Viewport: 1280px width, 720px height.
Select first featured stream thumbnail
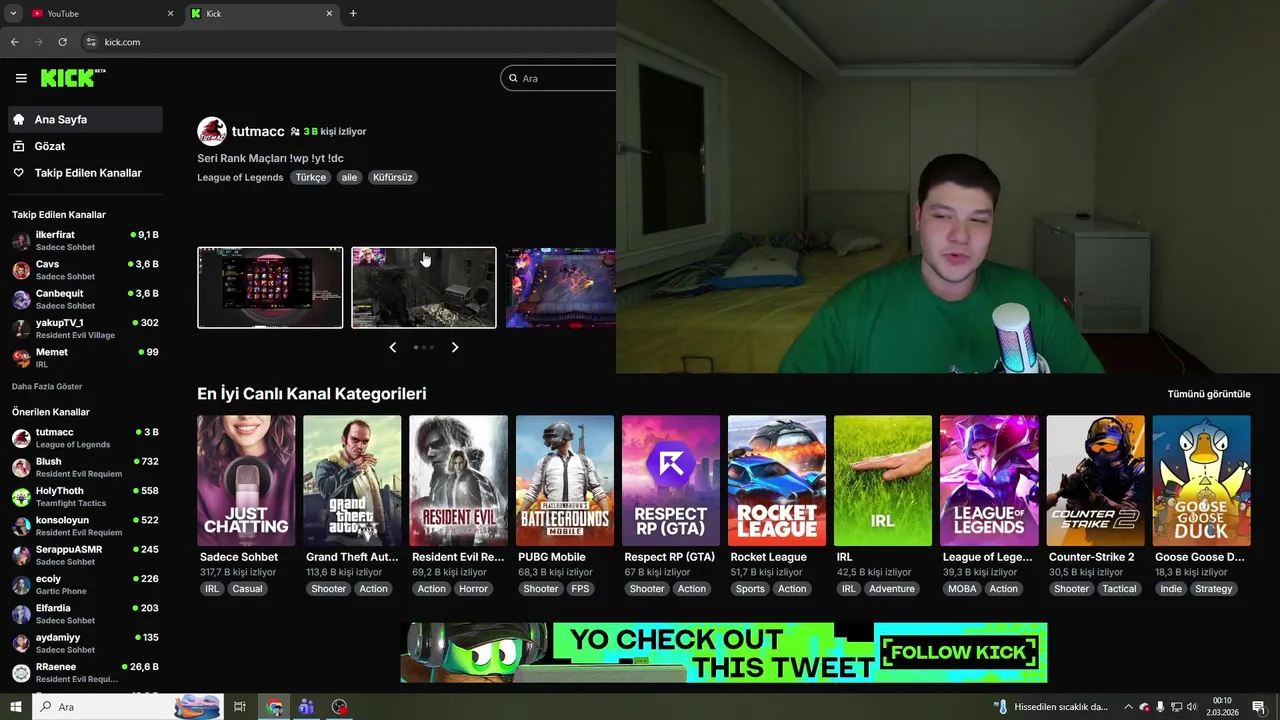click(270, 287)
